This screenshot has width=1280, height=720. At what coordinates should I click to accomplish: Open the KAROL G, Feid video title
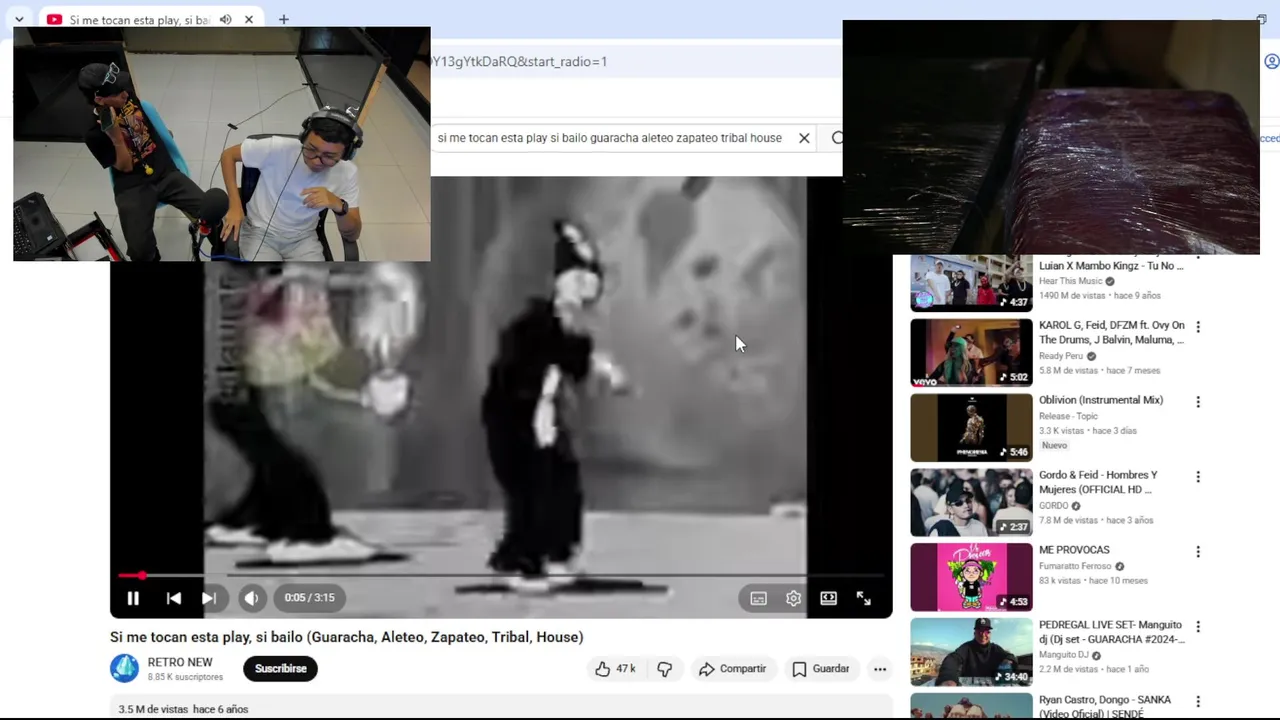point(1112,333)
